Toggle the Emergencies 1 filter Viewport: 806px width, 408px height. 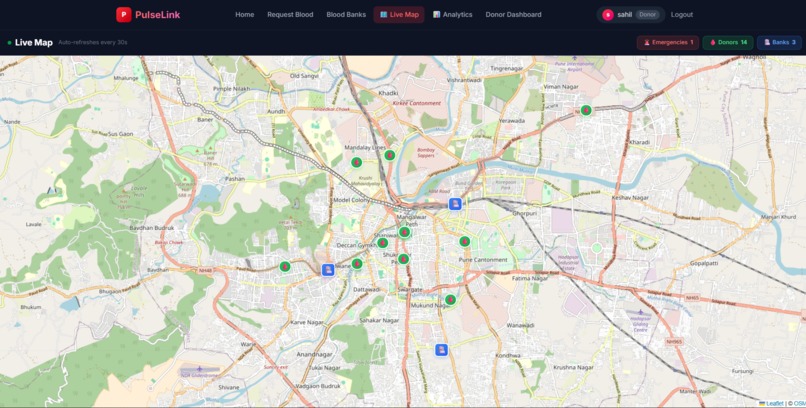tap(668, 43)
